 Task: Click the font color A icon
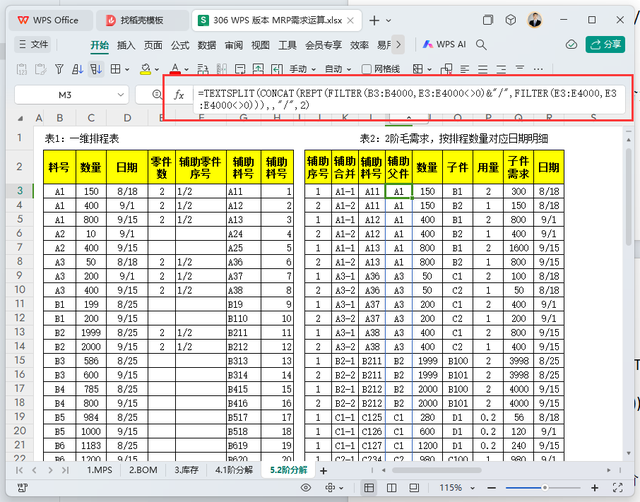(176, 69)
